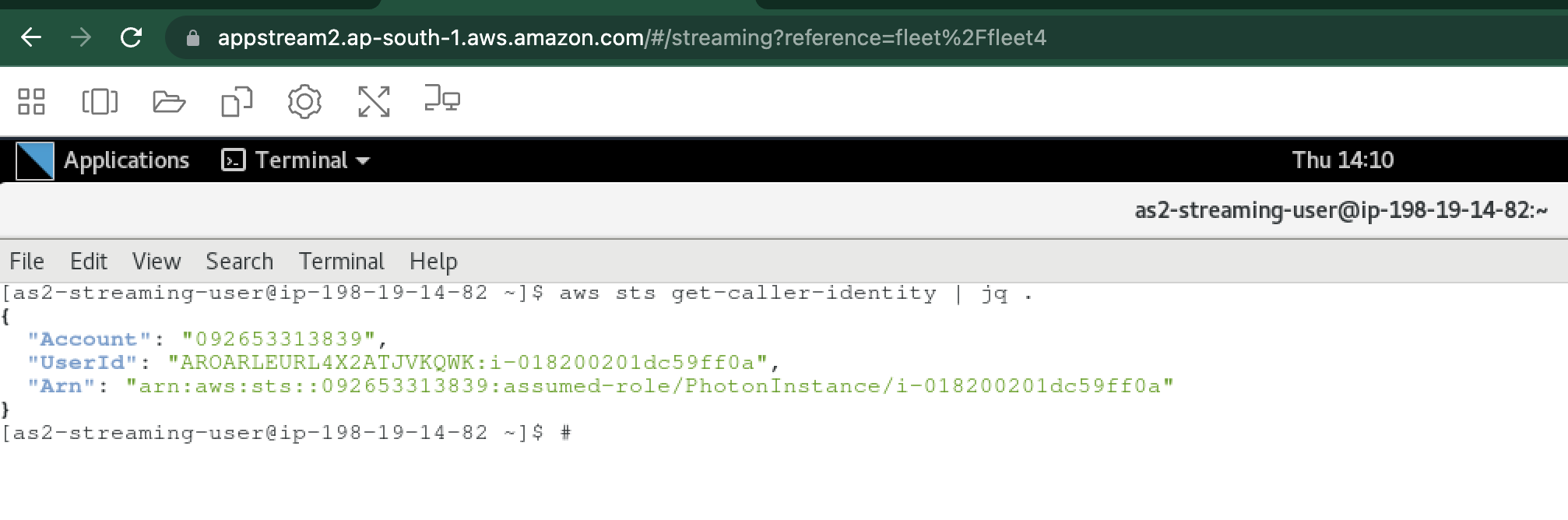
Task: Open the Help menu
Action: (433, 262)
